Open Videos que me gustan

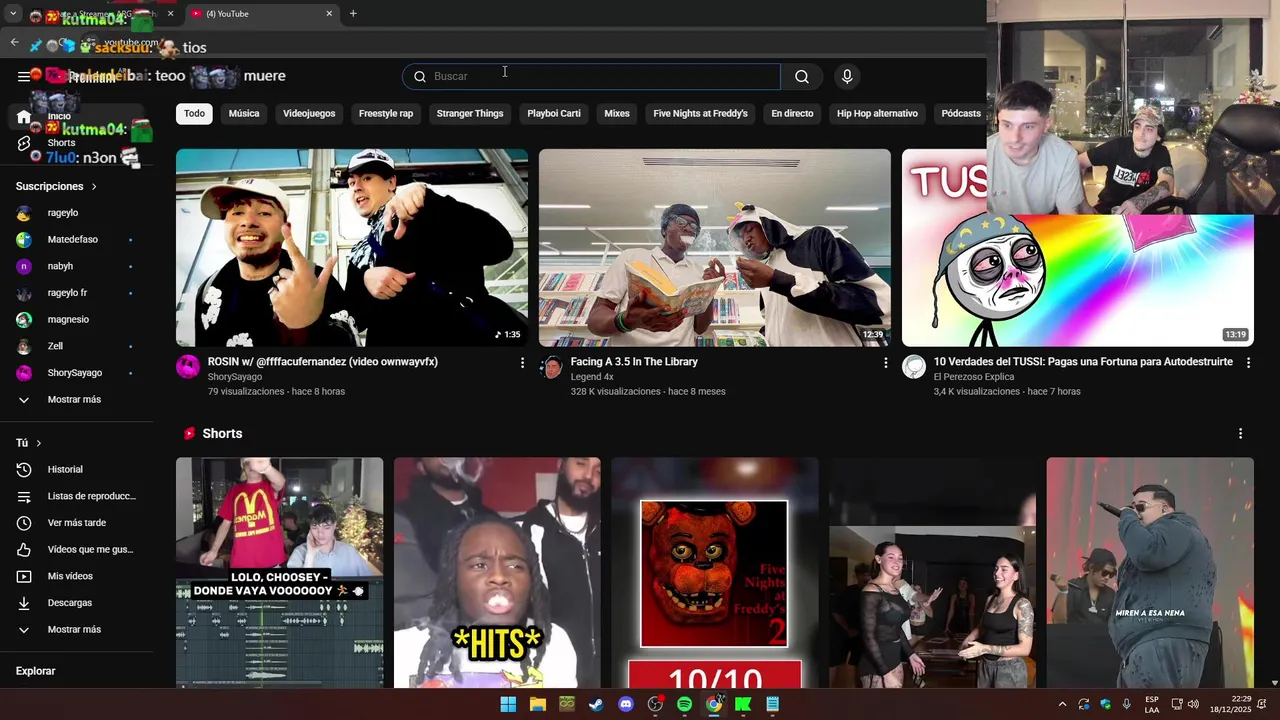76,550
